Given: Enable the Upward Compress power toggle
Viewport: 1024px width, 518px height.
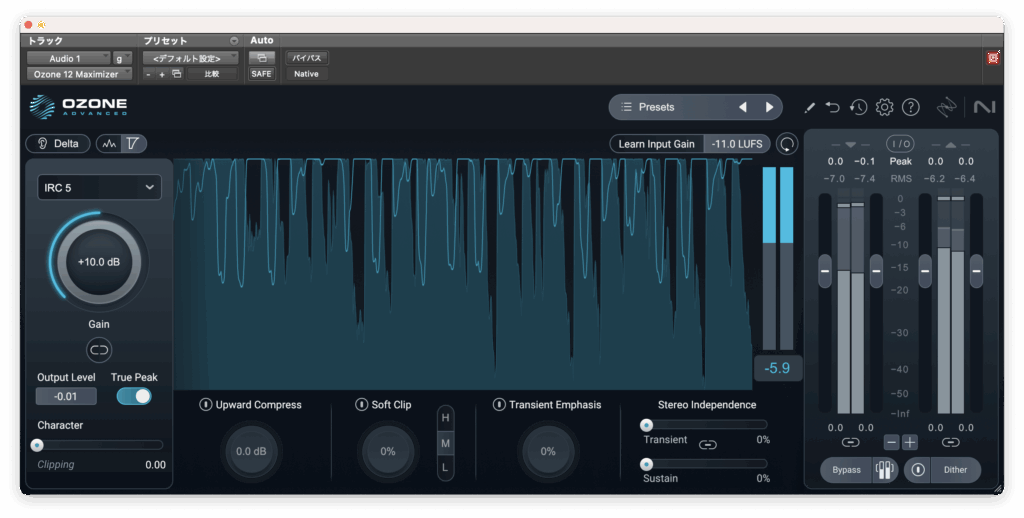Looking at the screenshot, I should click(x=205, y=405).
